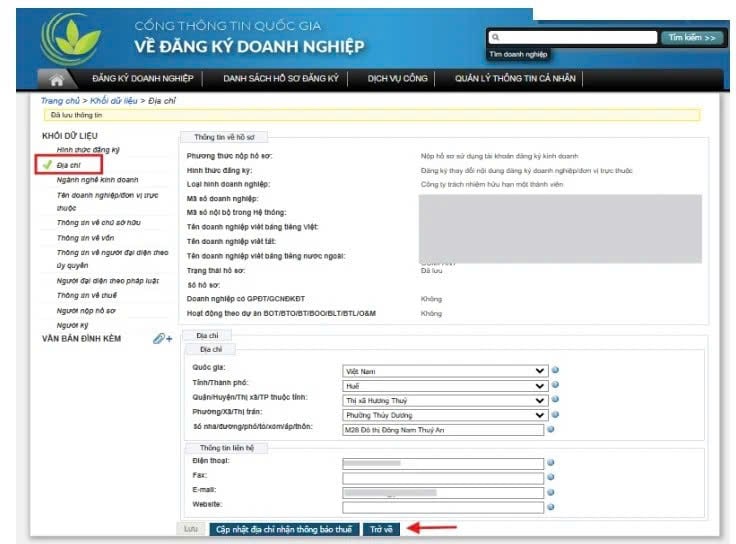Open Người đại diện theo pháp luật in sidebar
This screenshot has height=544, width=736.
click(x=108, y=281)
